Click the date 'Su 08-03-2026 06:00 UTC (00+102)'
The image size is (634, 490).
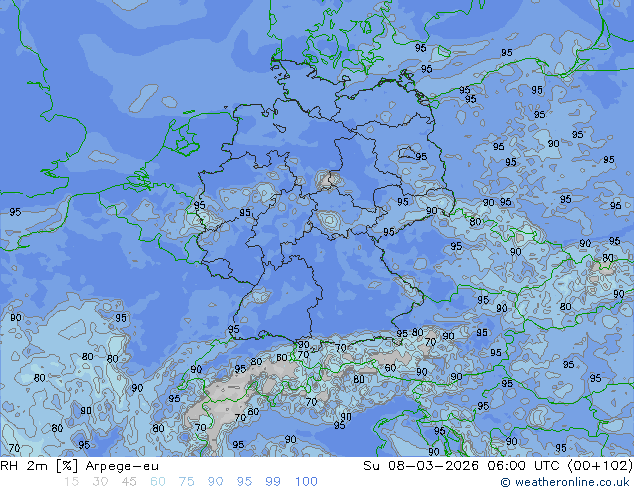[498, 466]
